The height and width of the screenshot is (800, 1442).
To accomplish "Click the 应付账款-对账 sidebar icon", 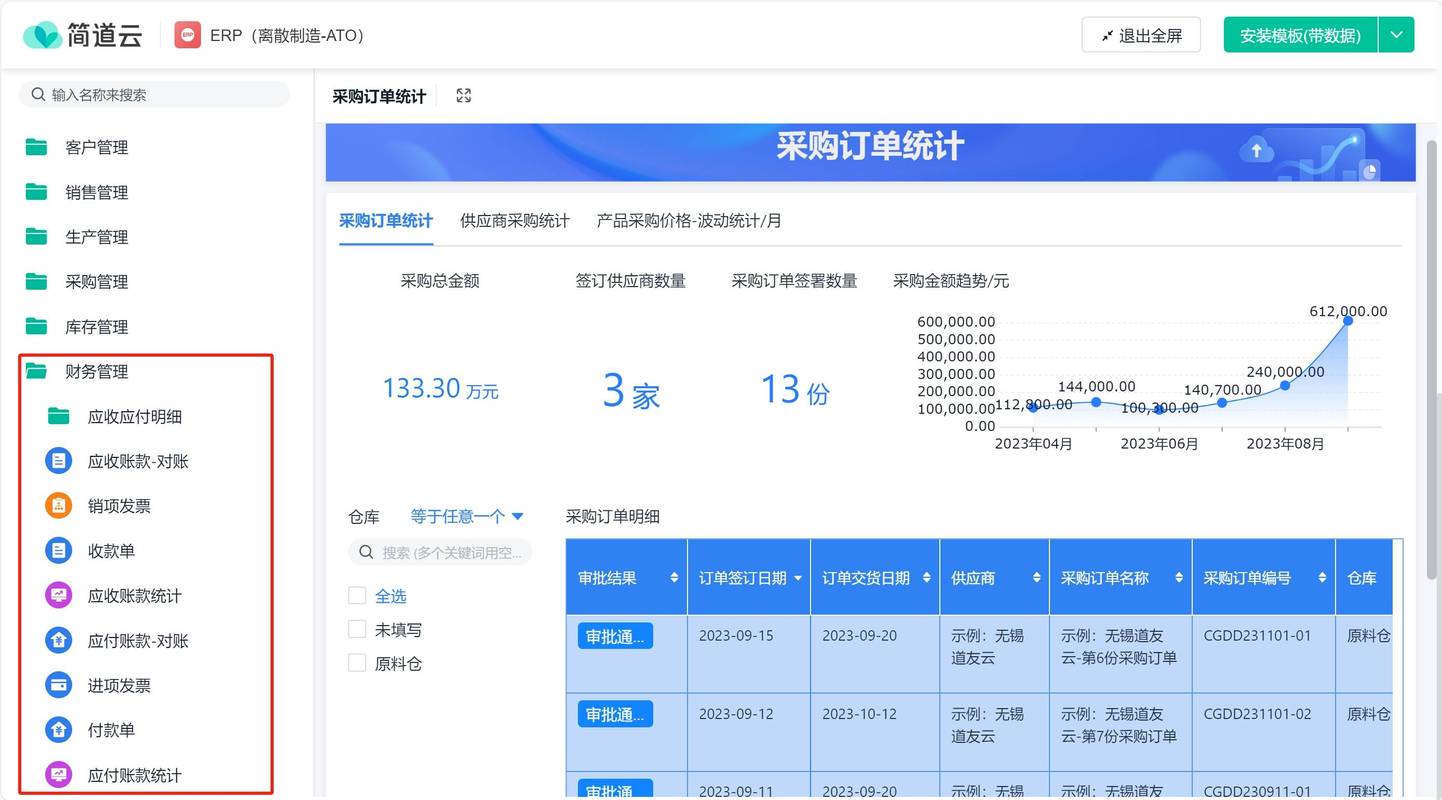I will (x=59, y=640).
